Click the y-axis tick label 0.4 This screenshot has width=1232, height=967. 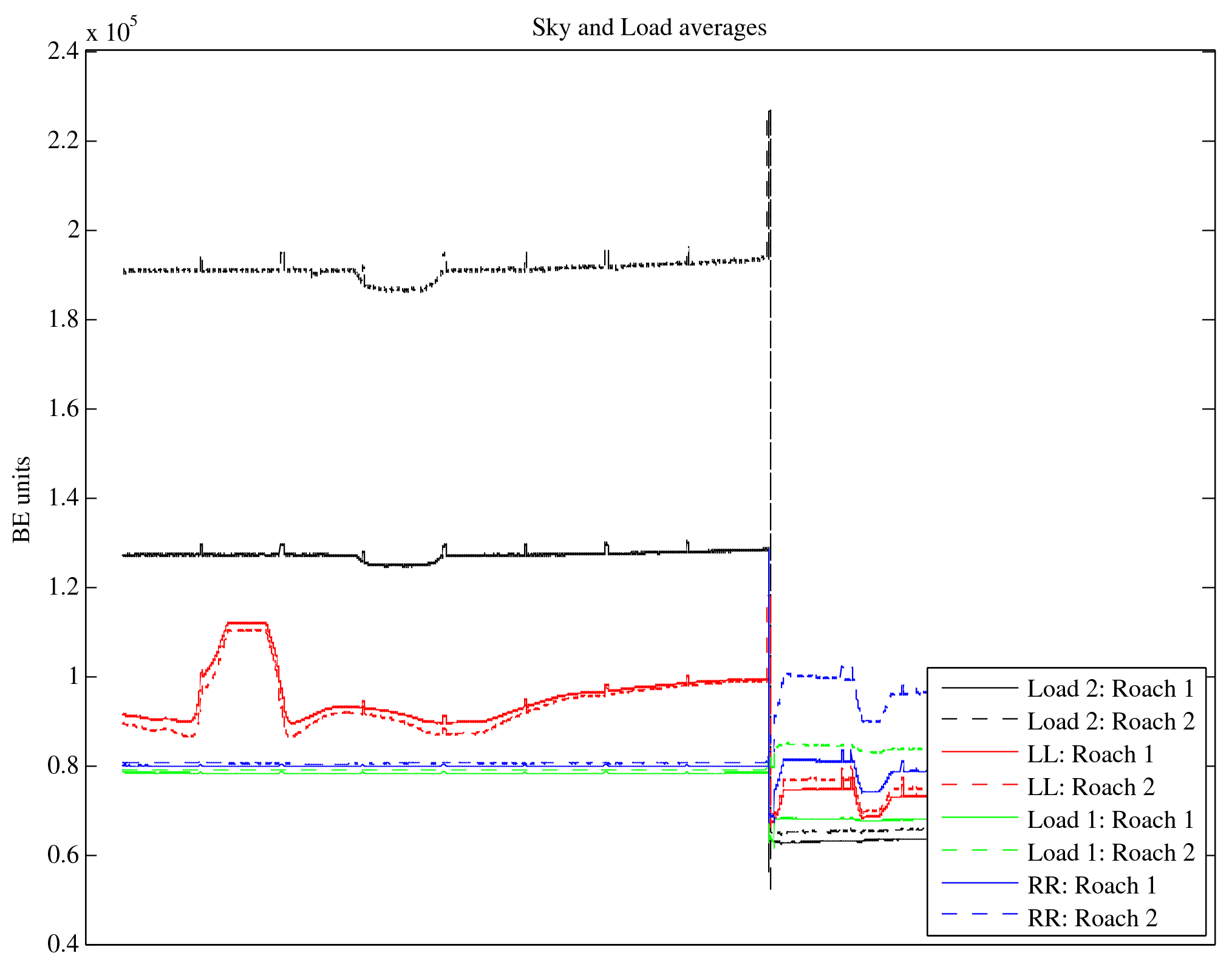coord(63,943)
